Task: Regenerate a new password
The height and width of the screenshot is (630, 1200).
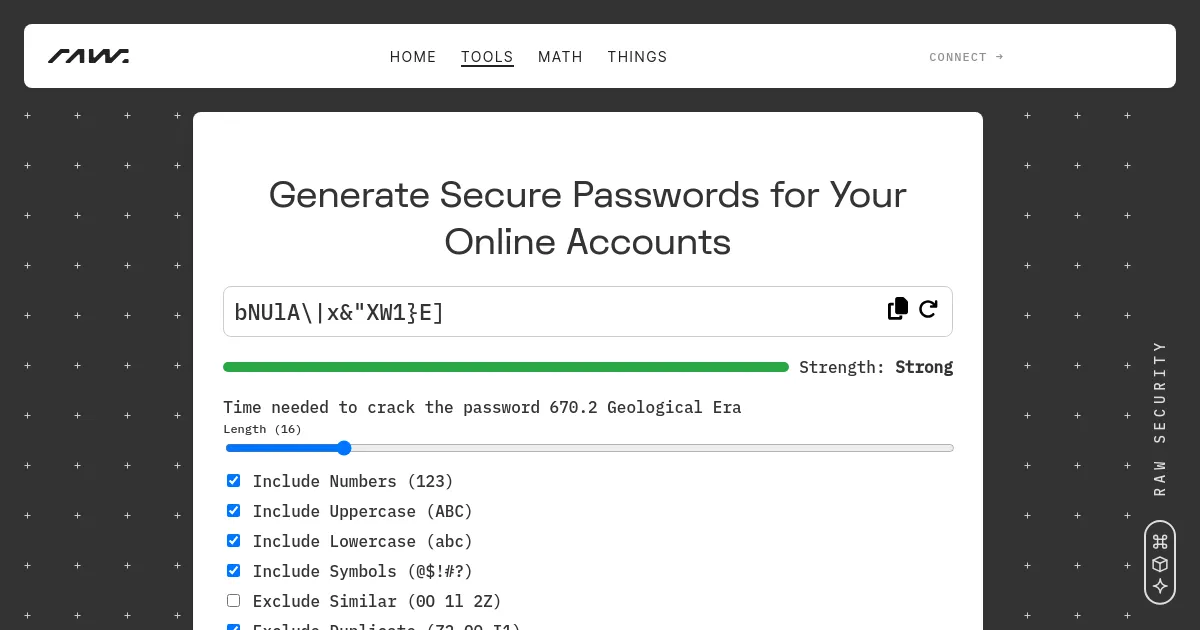Action: pos(928,309)
